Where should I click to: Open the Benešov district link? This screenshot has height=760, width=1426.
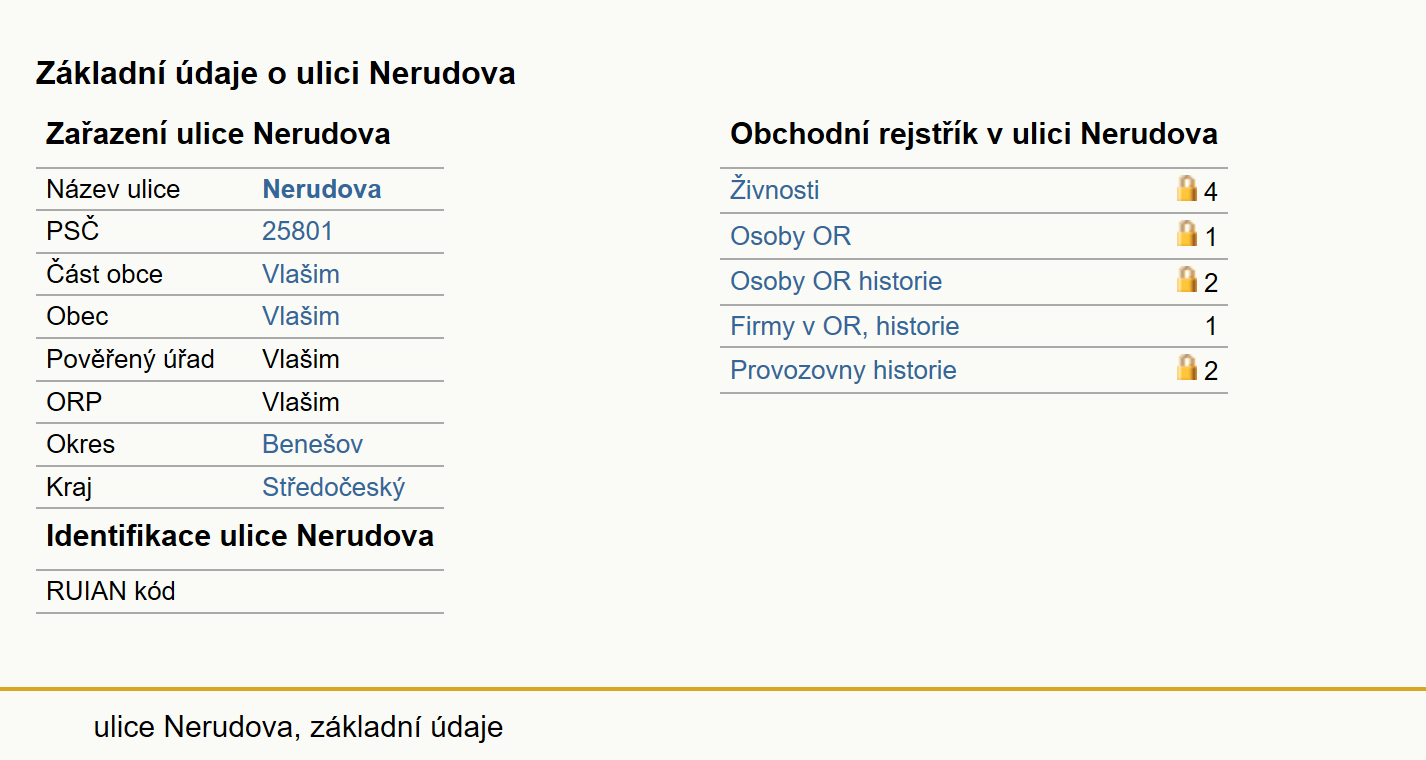(313, 444)
